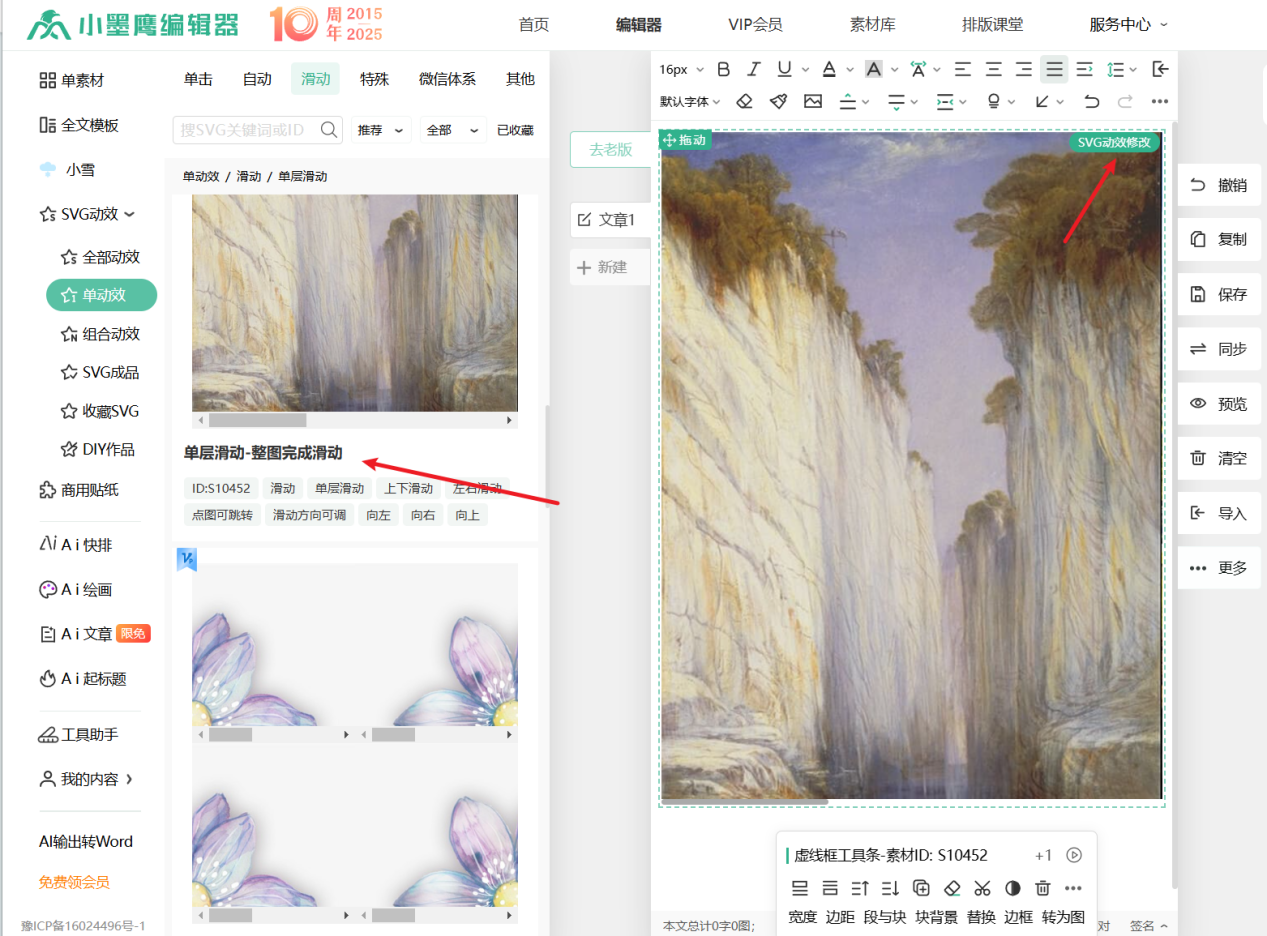Open 素材库 in top navigation
Screen dimensions: 1267x936
pyautogui.click(x=873, y=25)
